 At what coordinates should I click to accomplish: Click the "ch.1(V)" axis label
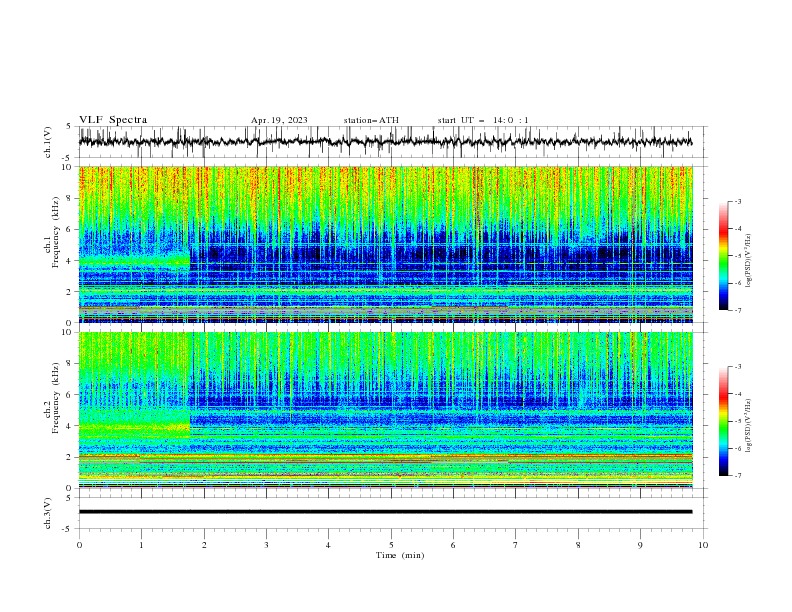click(48, 142)
